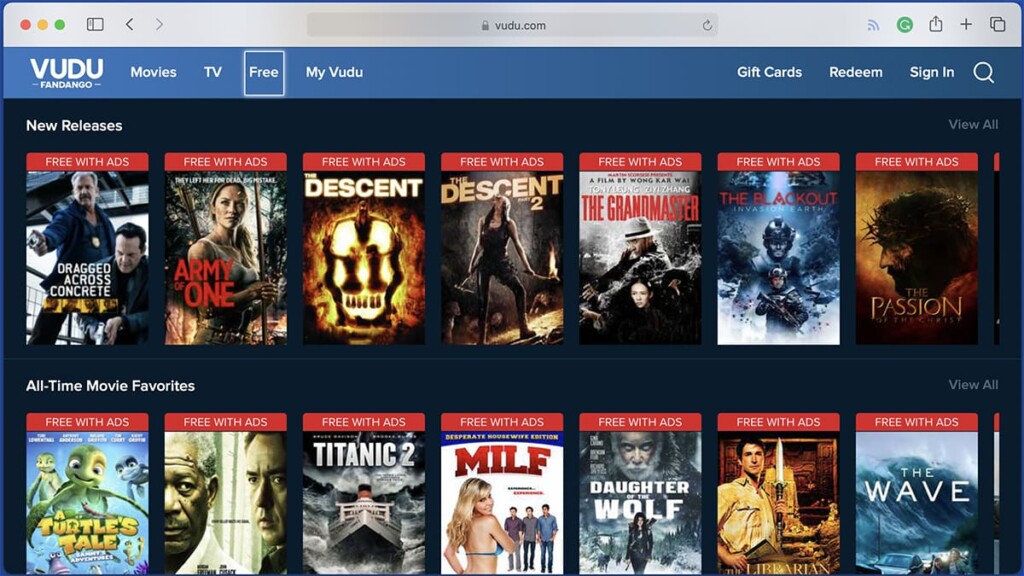Select The Descent Part 2 poster
The height and width of the screenshot is (576, 1024).
tap(502, 249)
